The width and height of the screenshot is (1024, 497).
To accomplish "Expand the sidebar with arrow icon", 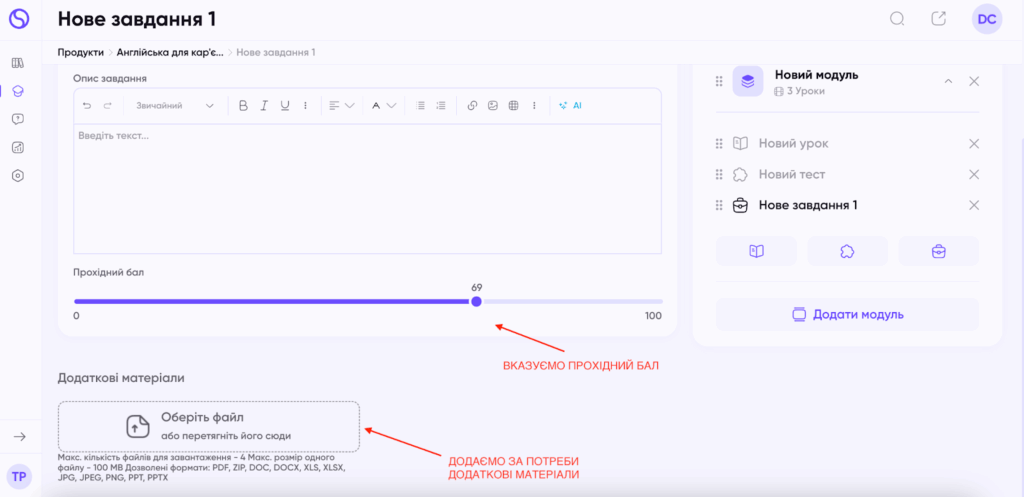I will 20,437.
